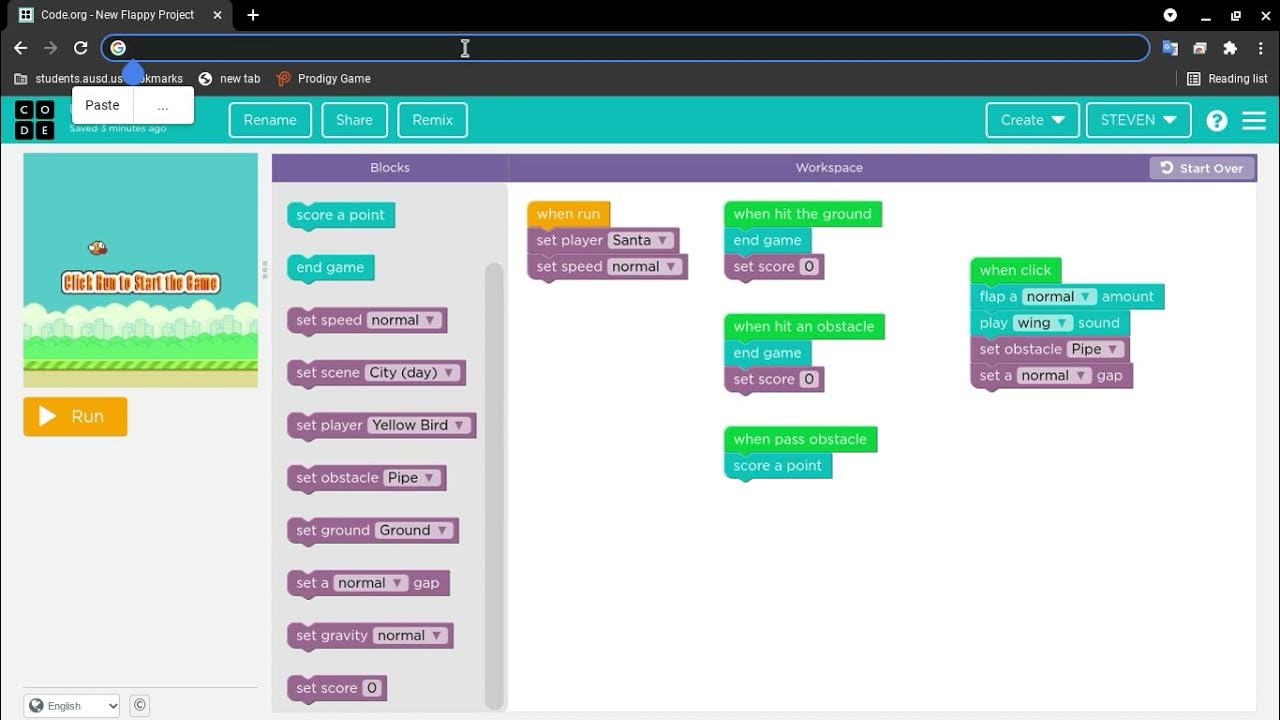
Task: Open the flap a normal amount dropdown
Action: tap(1060, 297)
